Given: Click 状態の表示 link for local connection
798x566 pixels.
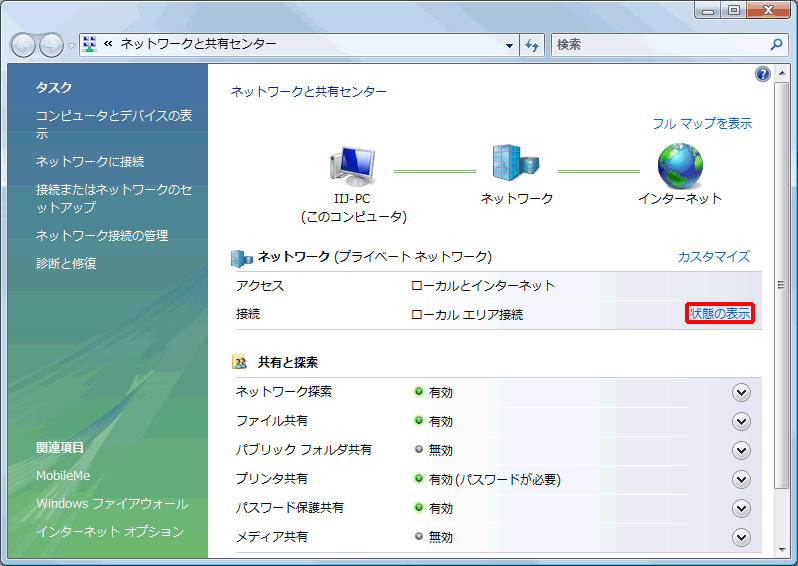Looking at the screenshot, I should coord(720,314).
